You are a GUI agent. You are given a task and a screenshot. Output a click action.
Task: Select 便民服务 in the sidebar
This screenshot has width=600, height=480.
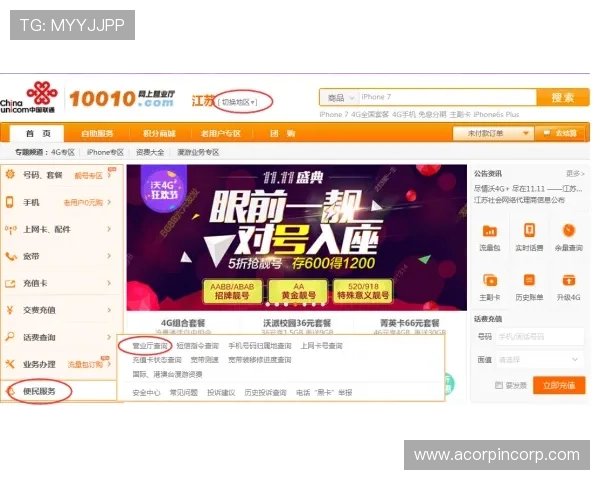pyautogui.click(x=39, y=391)
